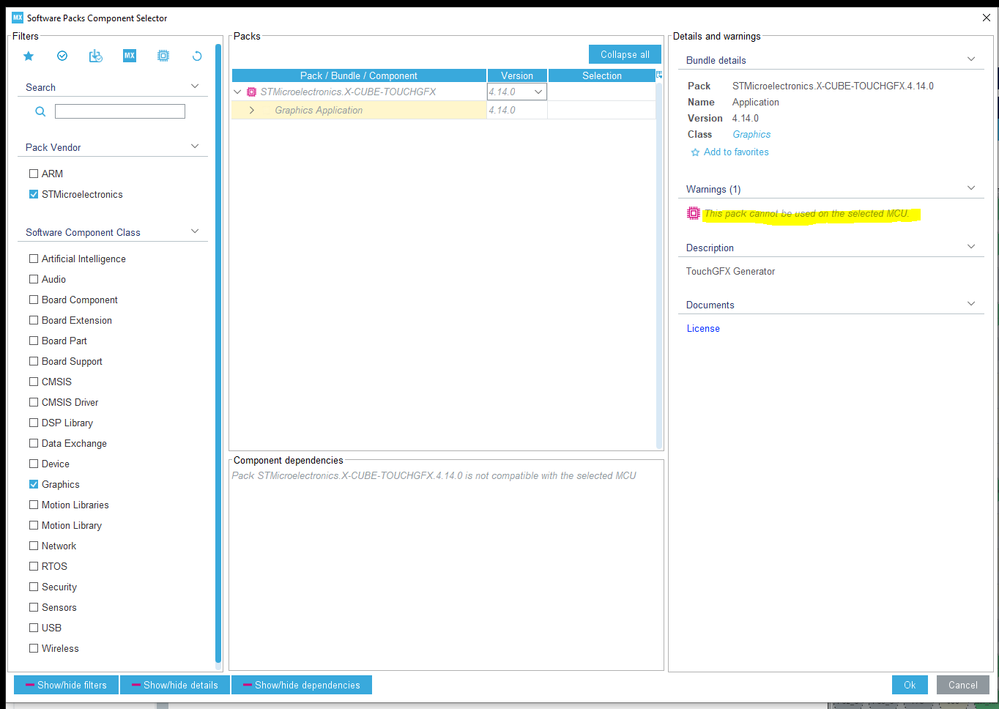Click the Pack / Bundle / Component column header
The image size is (999, 709).
click(x=359, y=75)
